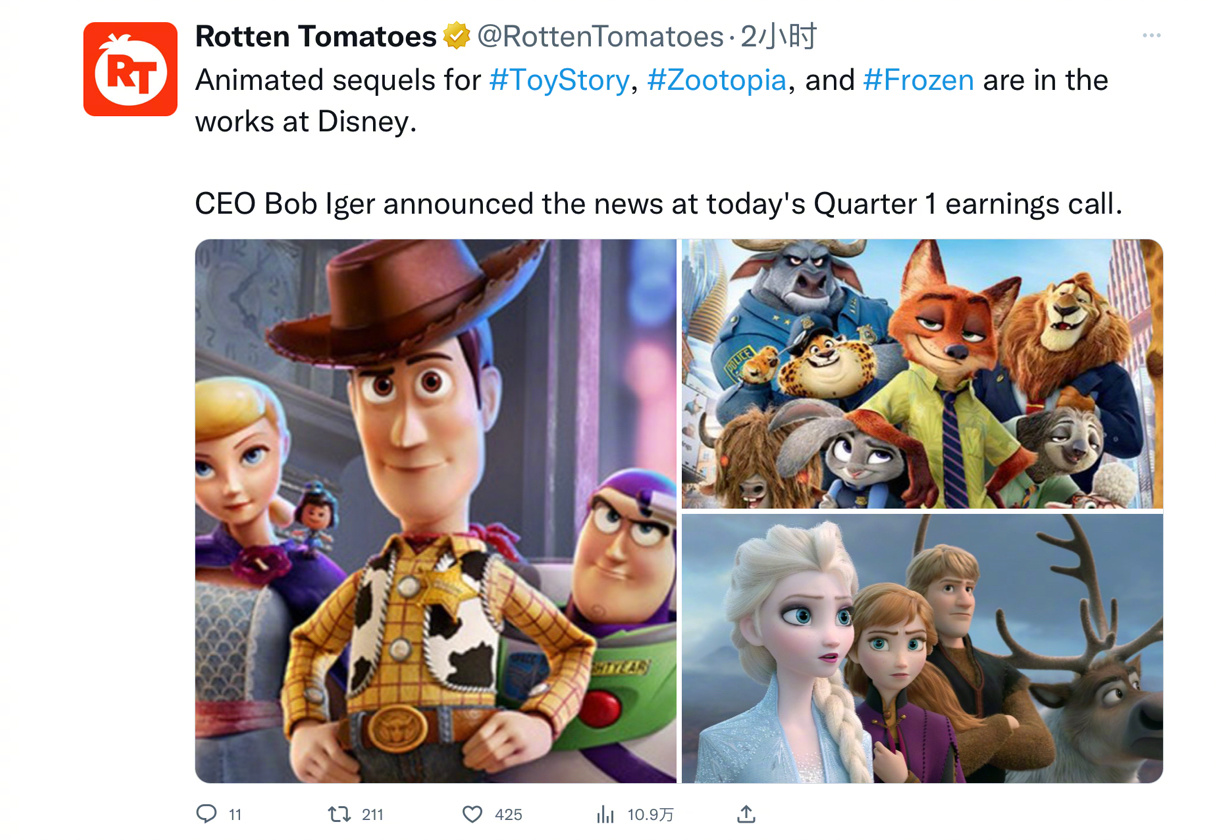This screenshot has height=840, width=1216.
Task: Click the reply speech bubble icon
Action: point(206,814)
